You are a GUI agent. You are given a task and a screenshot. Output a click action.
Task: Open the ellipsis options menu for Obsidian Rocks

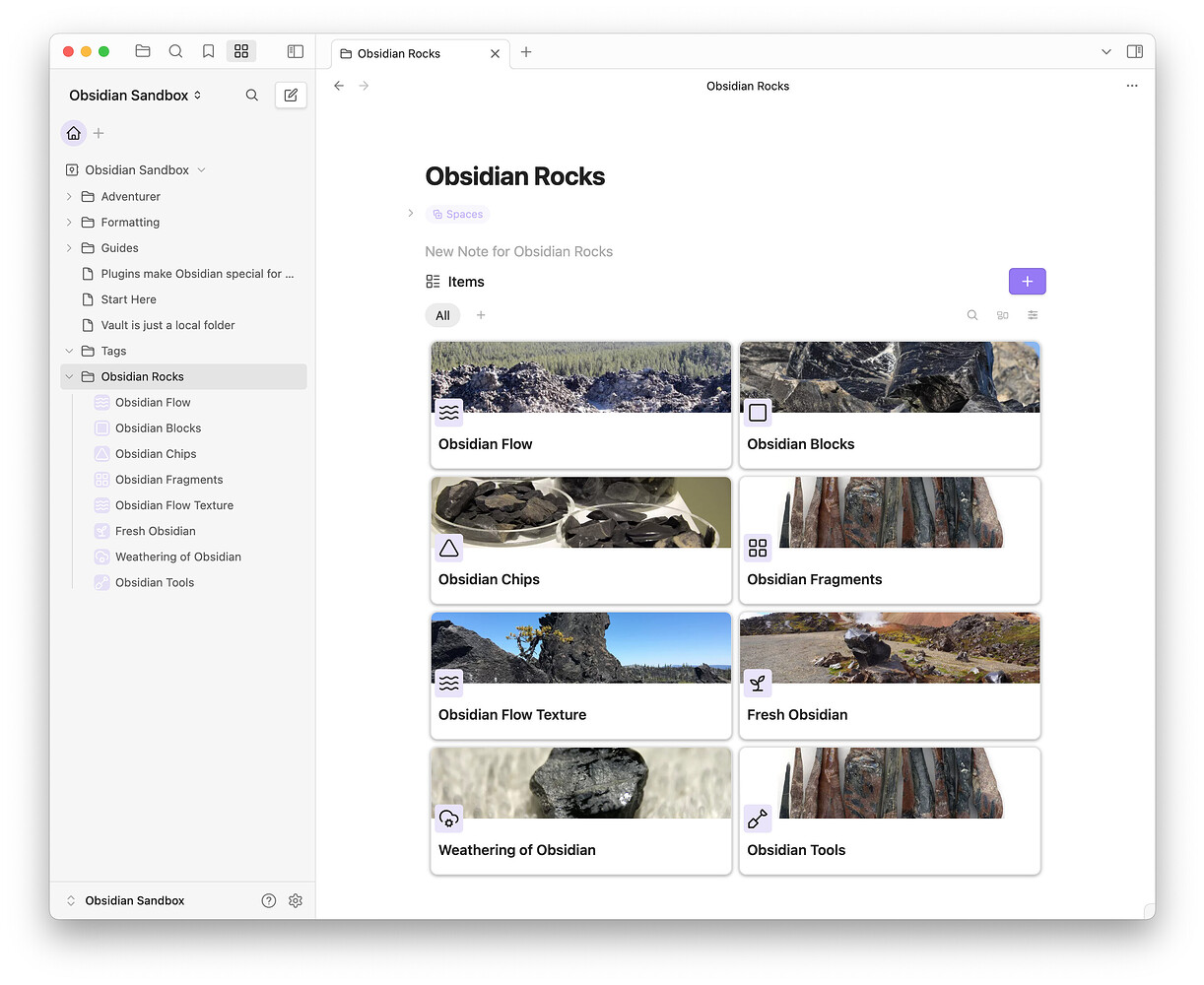tap(1131, 86)
